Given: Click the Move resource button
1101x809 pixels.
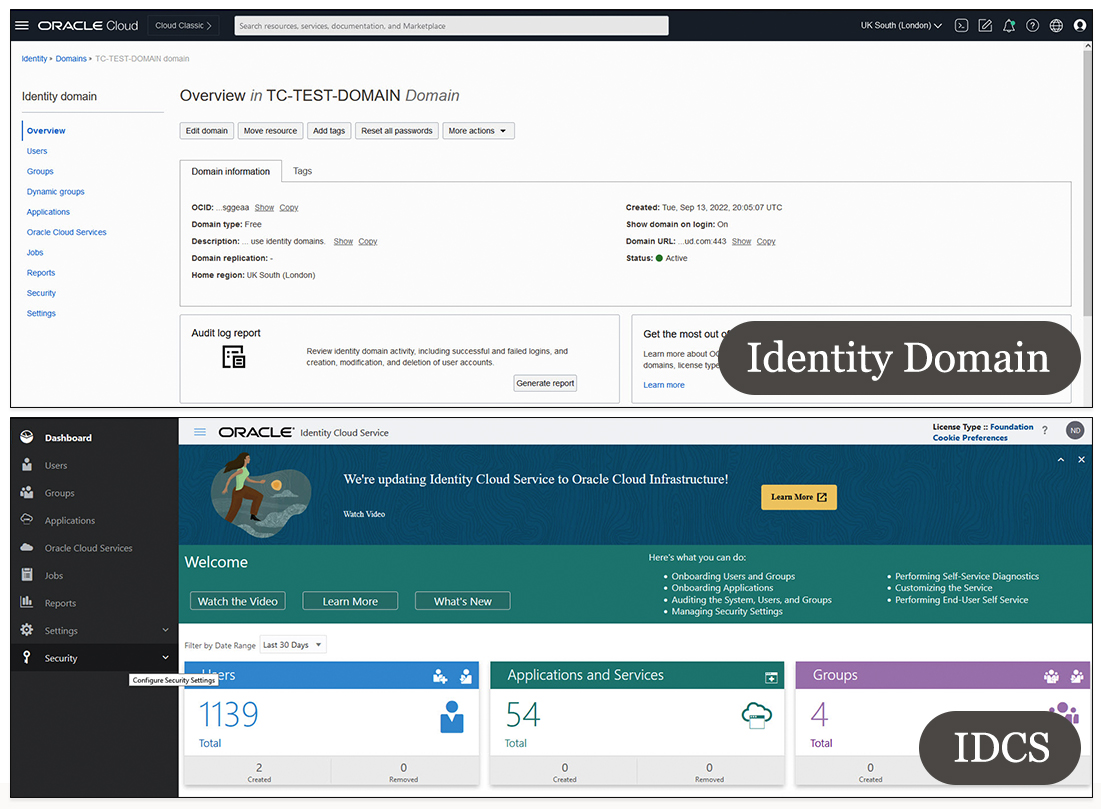Looking at the screenshot, I should [x=270, y=131].
